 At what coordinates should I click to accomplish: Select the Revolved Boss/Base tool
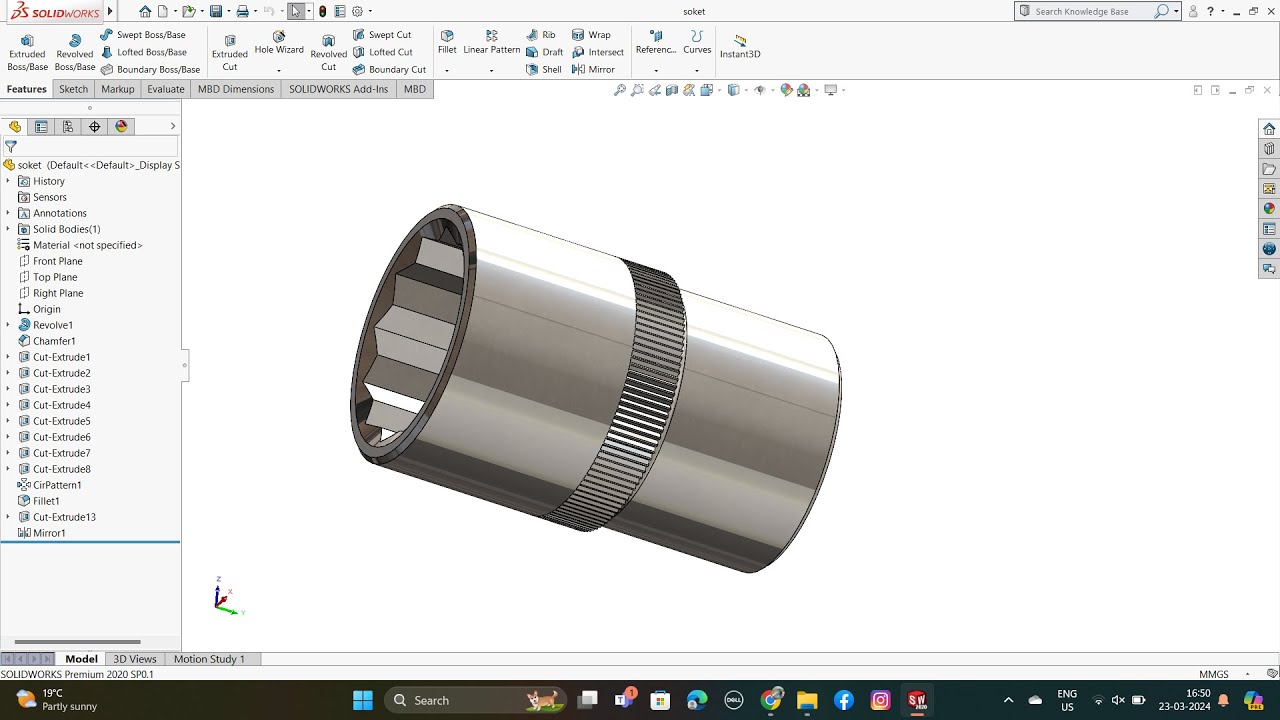coord(74,52)
